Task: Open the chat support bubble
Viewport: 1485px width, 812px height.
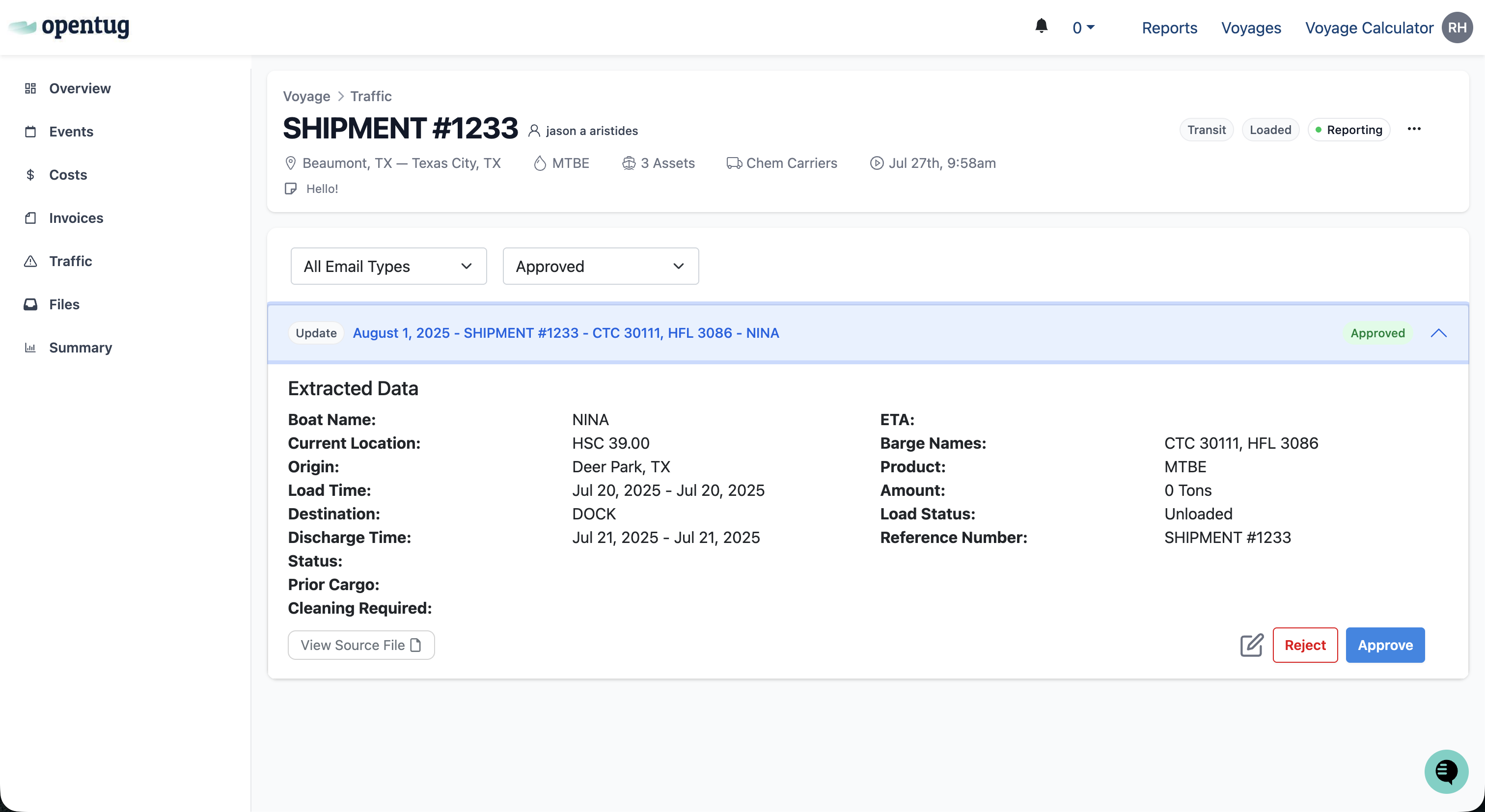Action: pos(1446,771)
